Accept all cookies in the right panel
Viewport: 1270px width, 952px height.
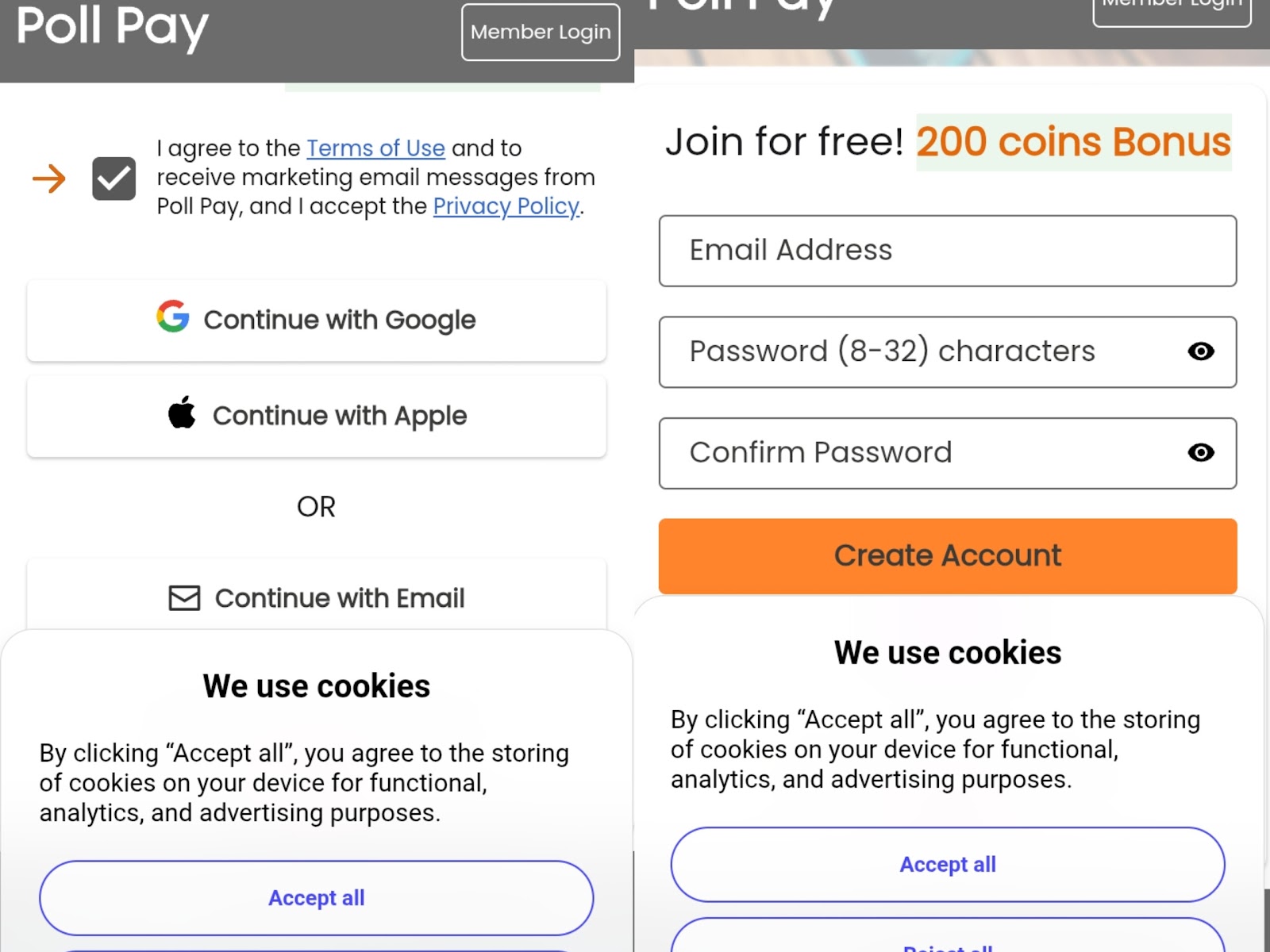pyautogui.click(x=947, y=865)
